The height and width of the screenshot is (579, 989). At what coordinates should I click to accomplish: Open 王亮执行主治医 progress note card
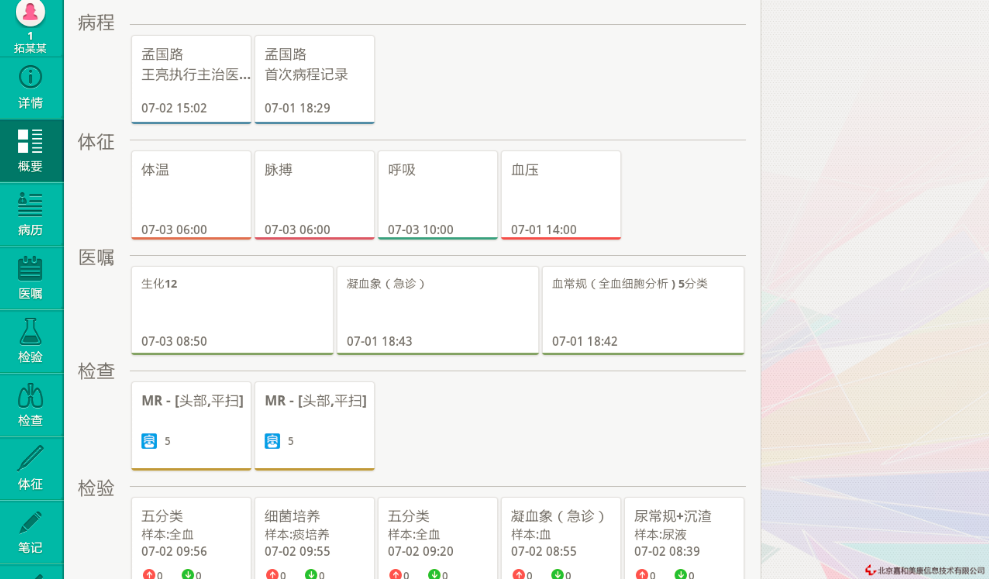[191, 79]
